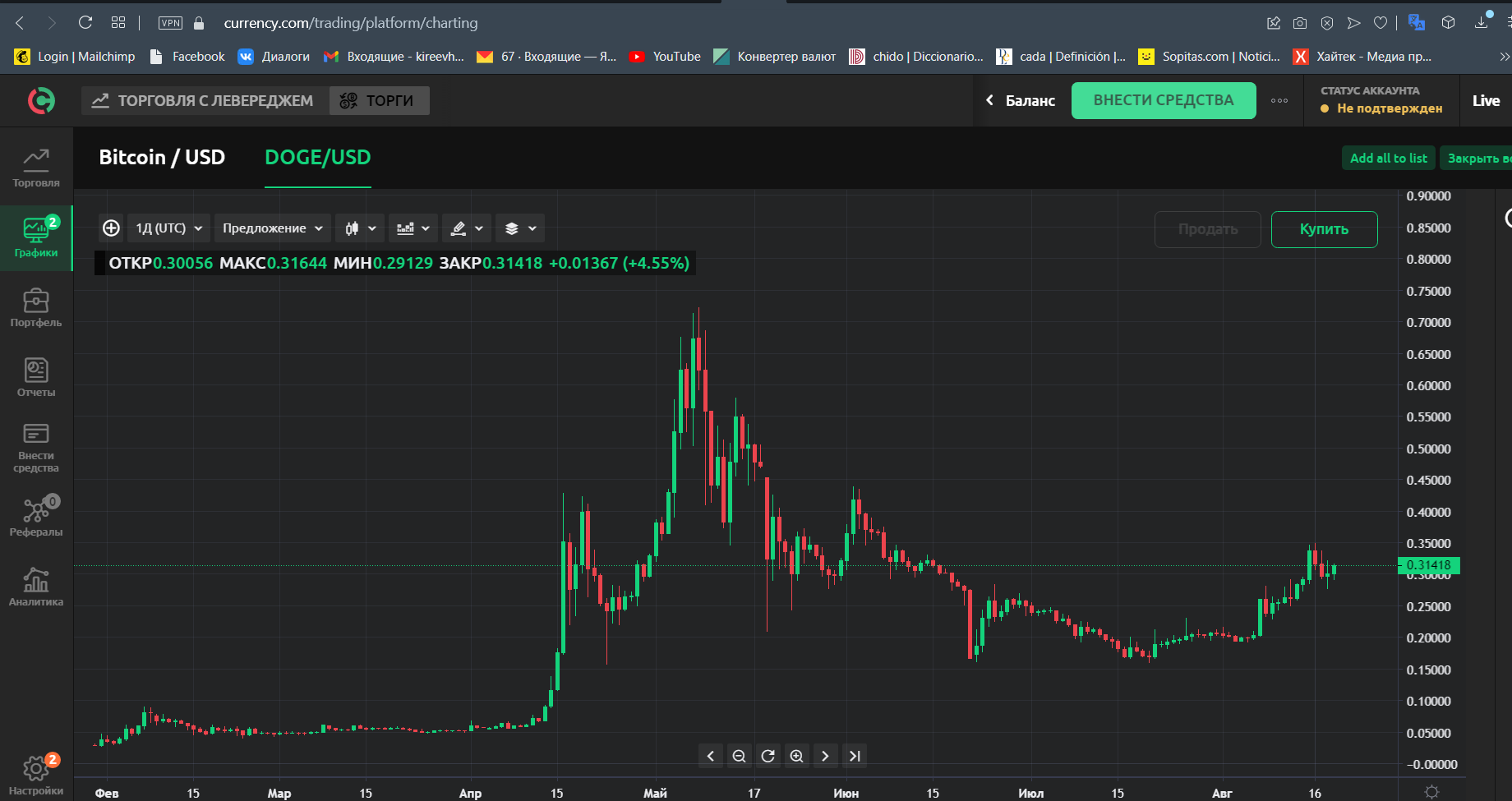Click the Диалоги VK bookmark
The height and width of the screenshot is (801, 1512).
[x=274, y=57]
